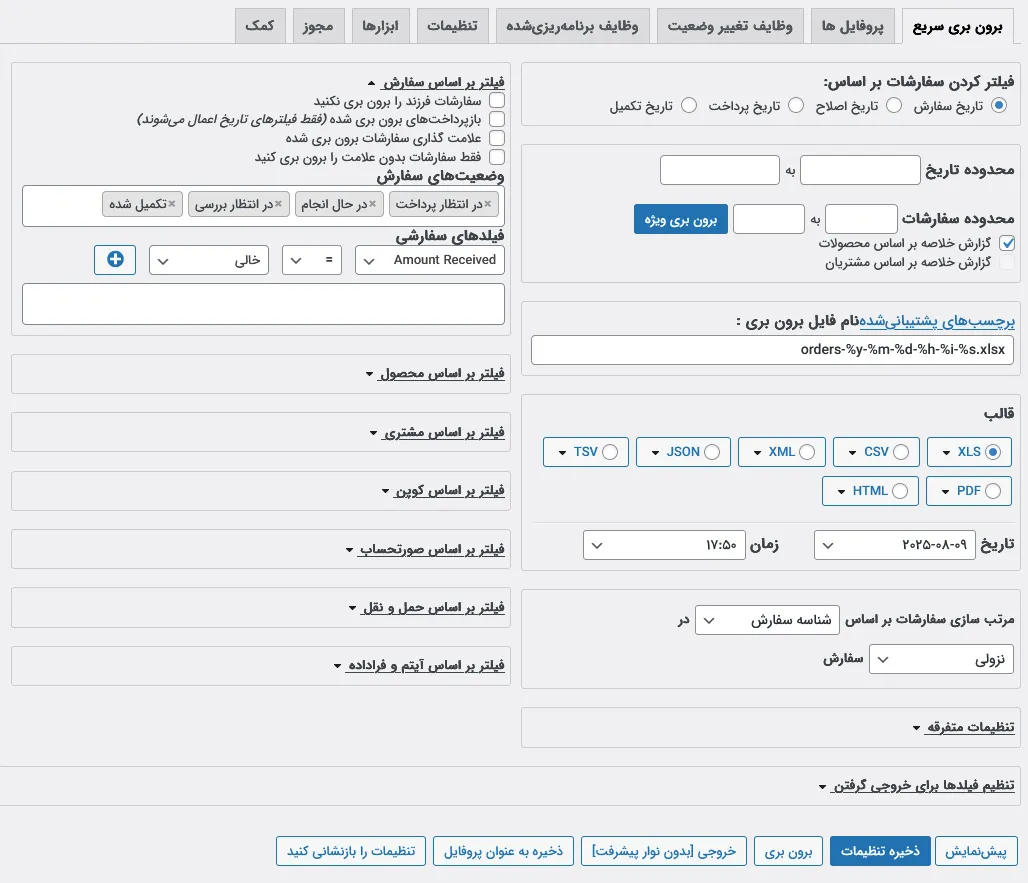
Task: Expand 'فیلتر بر اساس مشتری' section
Action: [x=437, y=433]
